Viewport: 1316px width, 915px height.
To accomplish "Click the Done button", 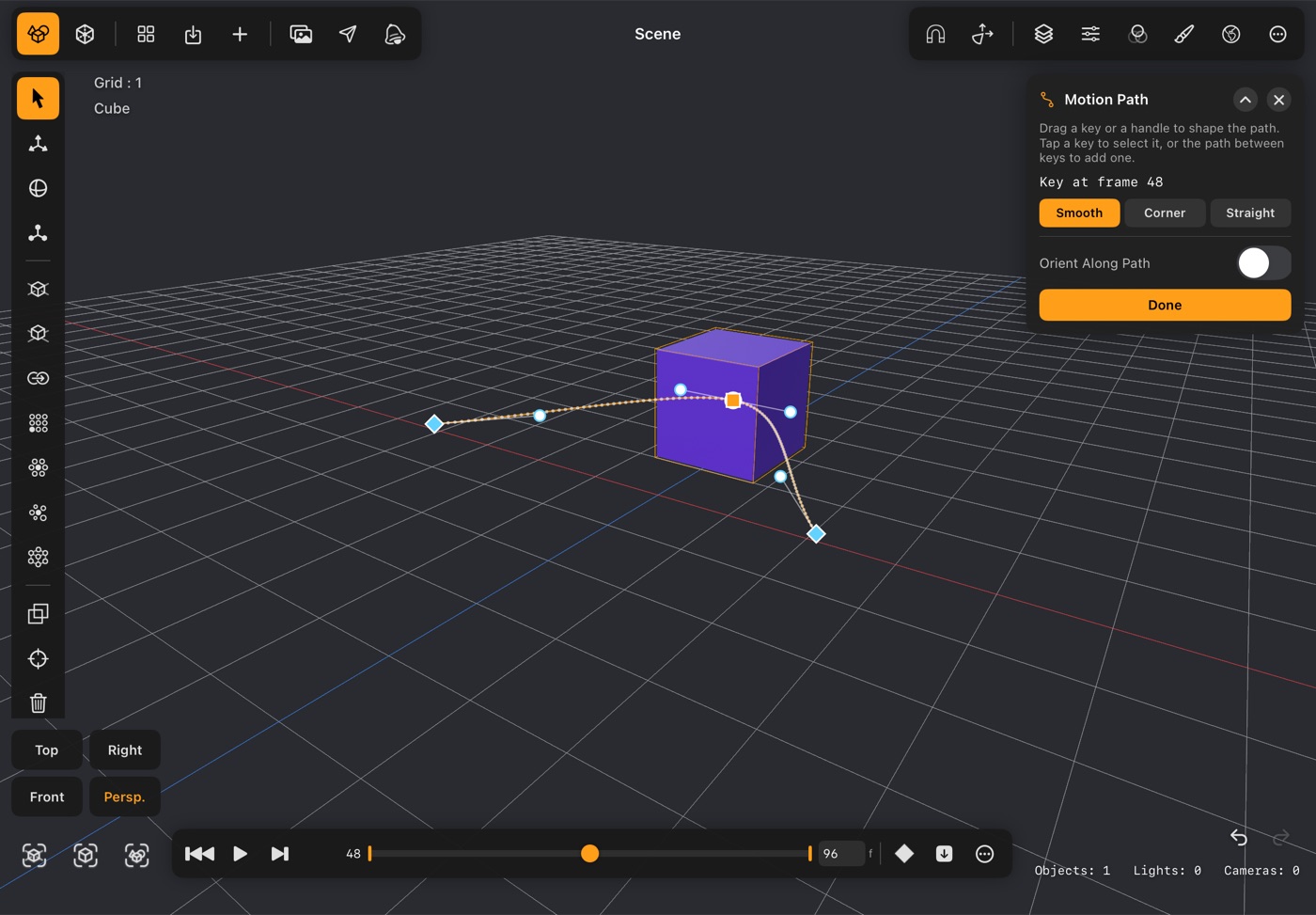I will pyautogui.click(x=1165, y=305).
